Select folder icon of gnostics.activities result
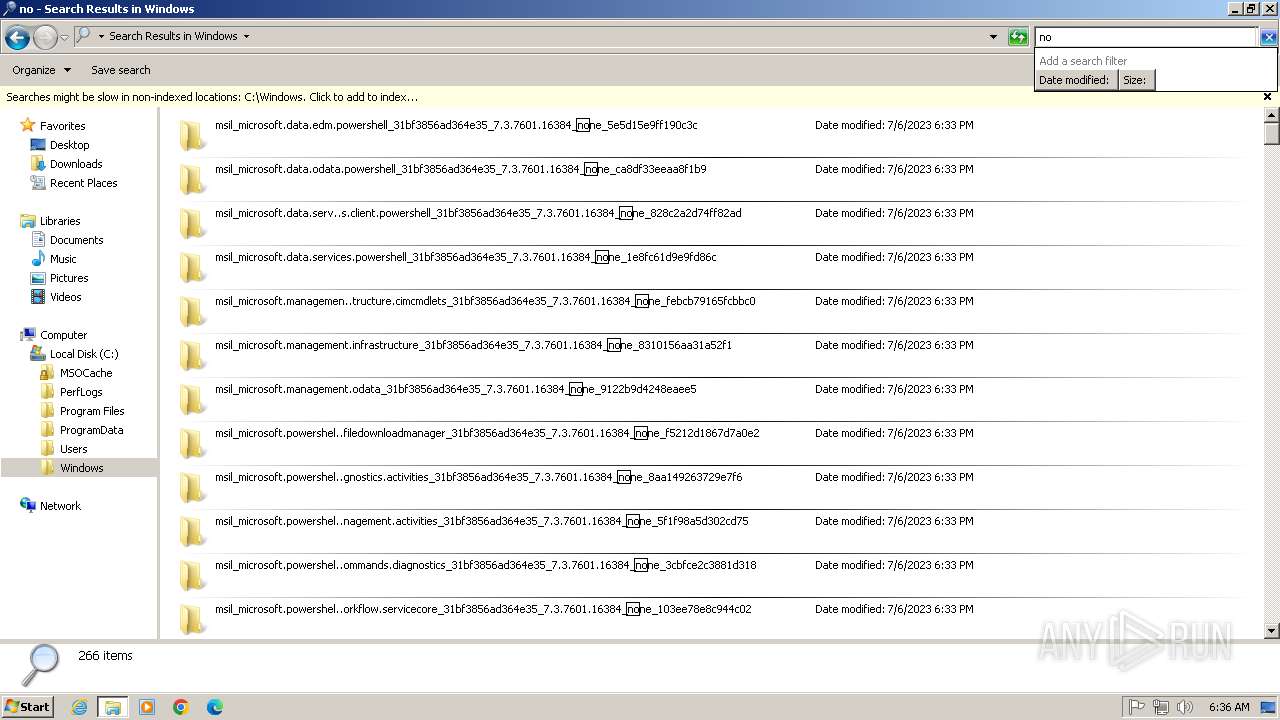The width and height of the screenshot is (1280, 720). [x=192, y=488]
